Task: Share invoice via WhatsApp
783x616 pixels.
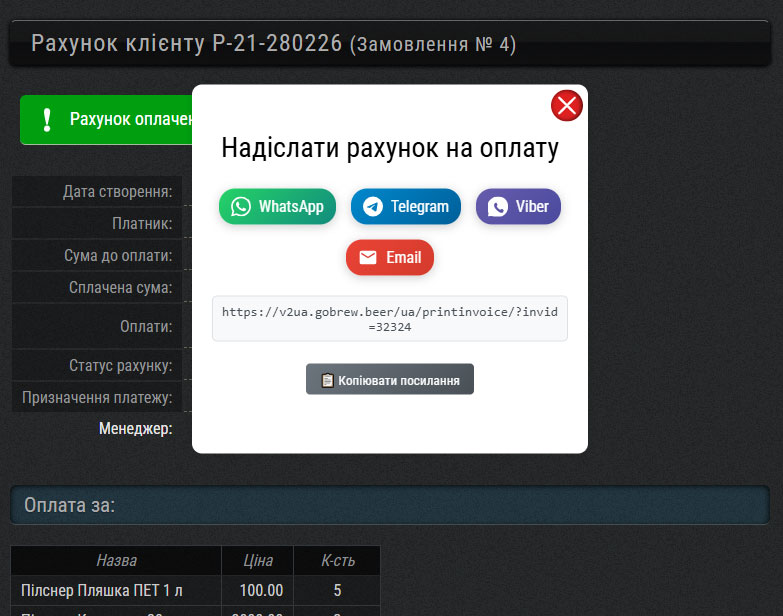Action: (x=277, y=206)
